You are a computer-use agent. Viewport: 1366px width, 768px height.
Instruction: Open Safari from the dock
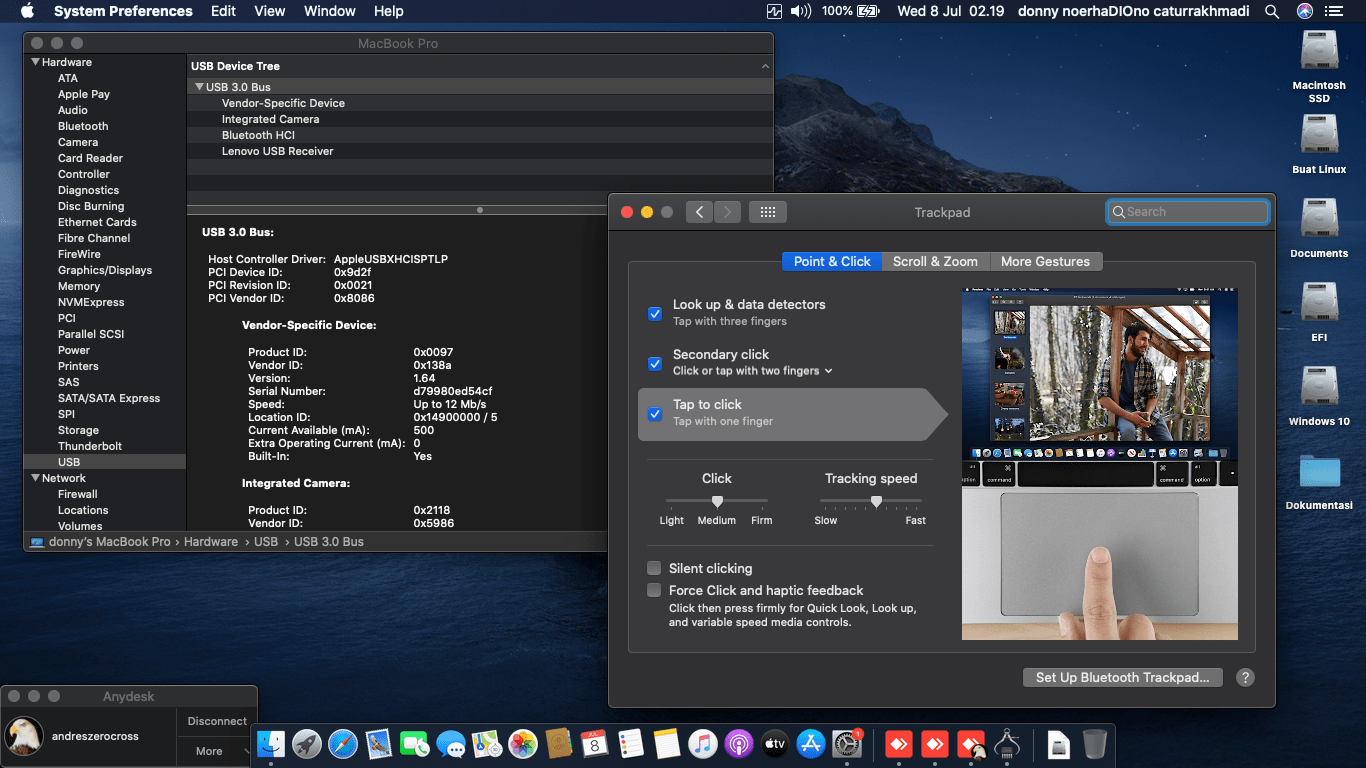342,744
